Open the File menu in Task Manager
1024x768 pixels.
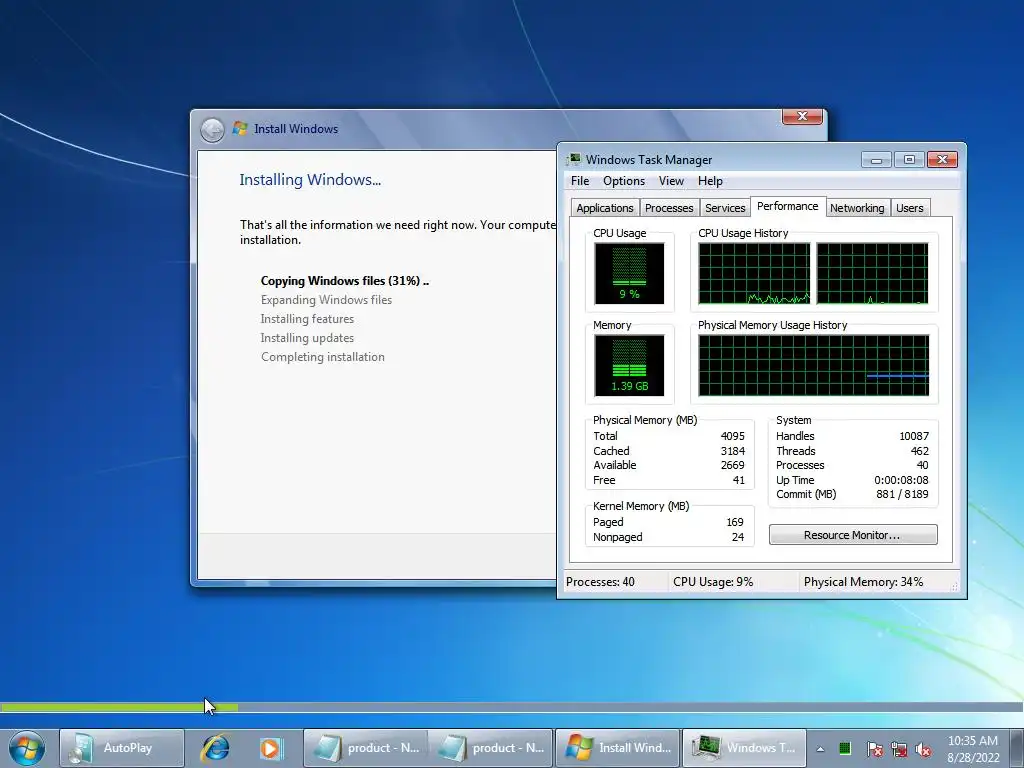click(580, 181)
